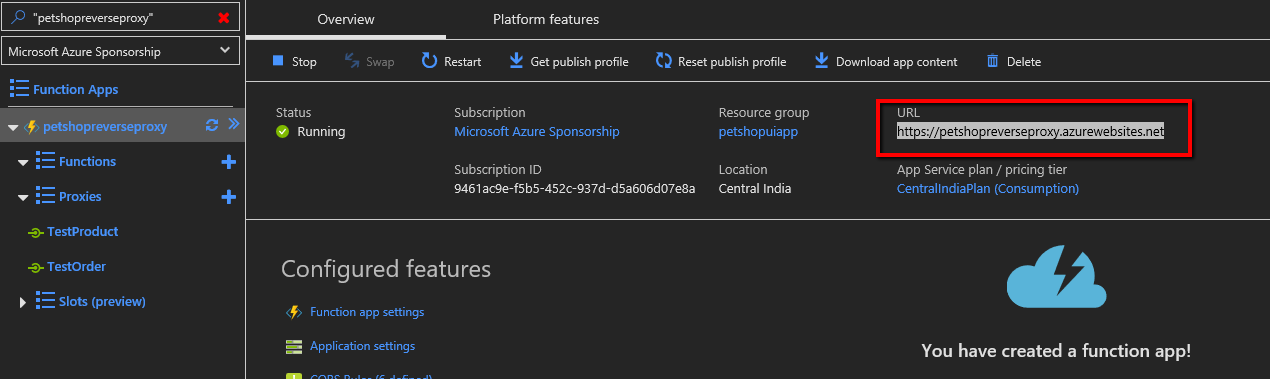Switch to the Overview tab
Viewport: 1270px width, 379px height.
pos(346,20)
